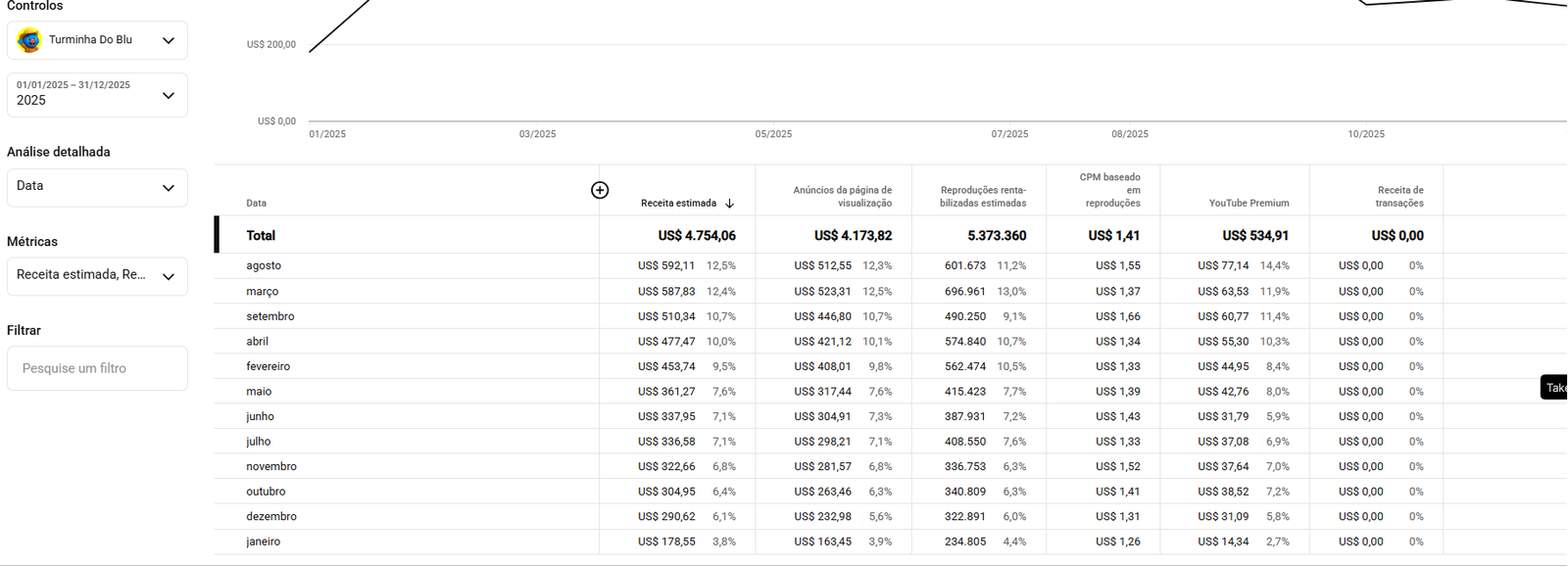Click the Data column header

tap(257, 203)
